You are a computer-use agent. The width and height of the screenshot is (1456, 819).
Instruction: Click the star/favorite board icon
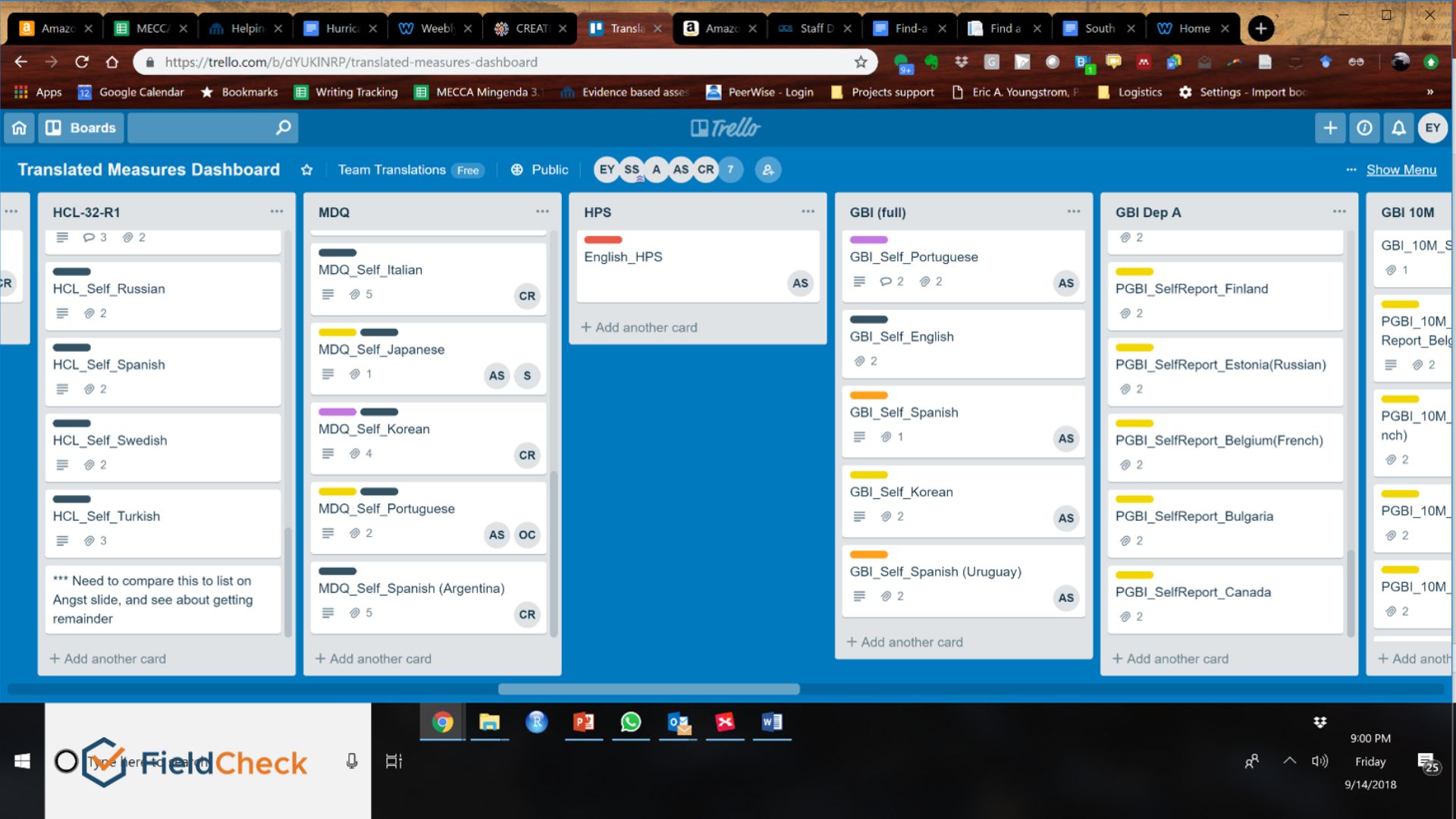click(x=307, y=170)
